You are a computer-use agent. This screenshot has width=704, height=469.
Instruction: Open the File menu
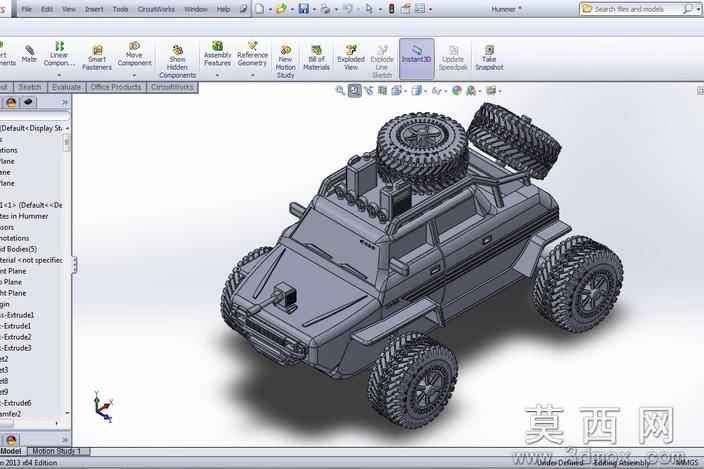(x=26, y=9)
